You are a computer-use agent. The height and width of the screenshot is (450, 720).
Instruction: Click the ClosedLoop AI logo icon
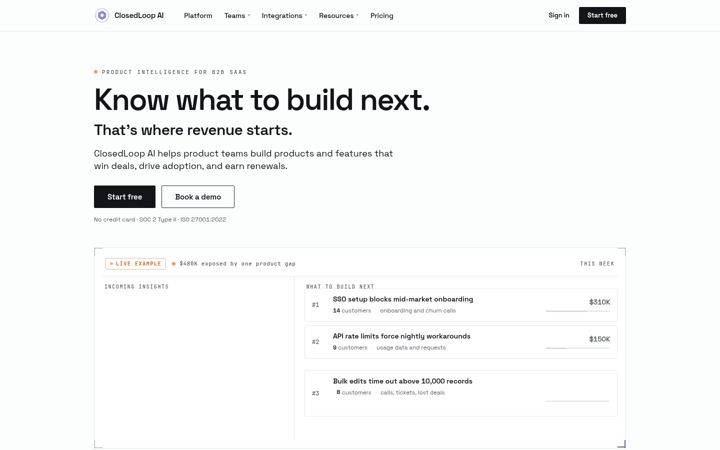tap(102, 15)
